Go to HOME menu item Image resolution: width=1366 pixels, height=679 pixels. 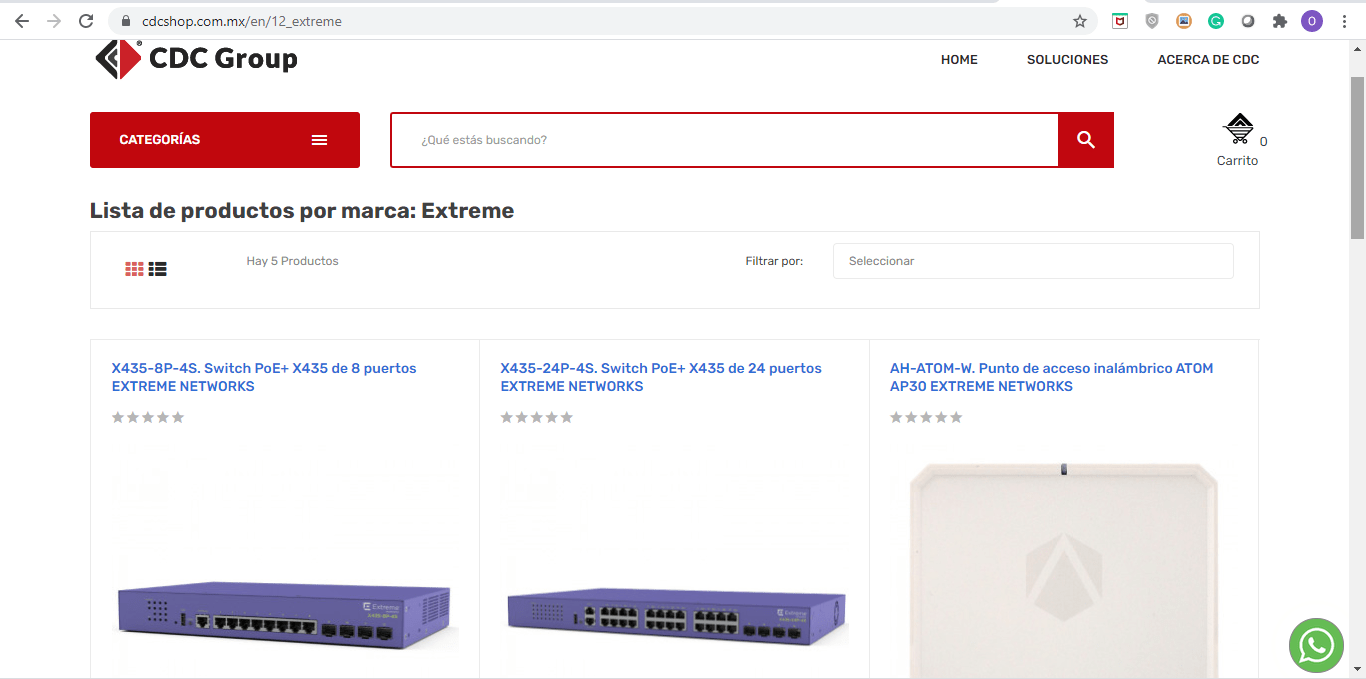(959, 60)
